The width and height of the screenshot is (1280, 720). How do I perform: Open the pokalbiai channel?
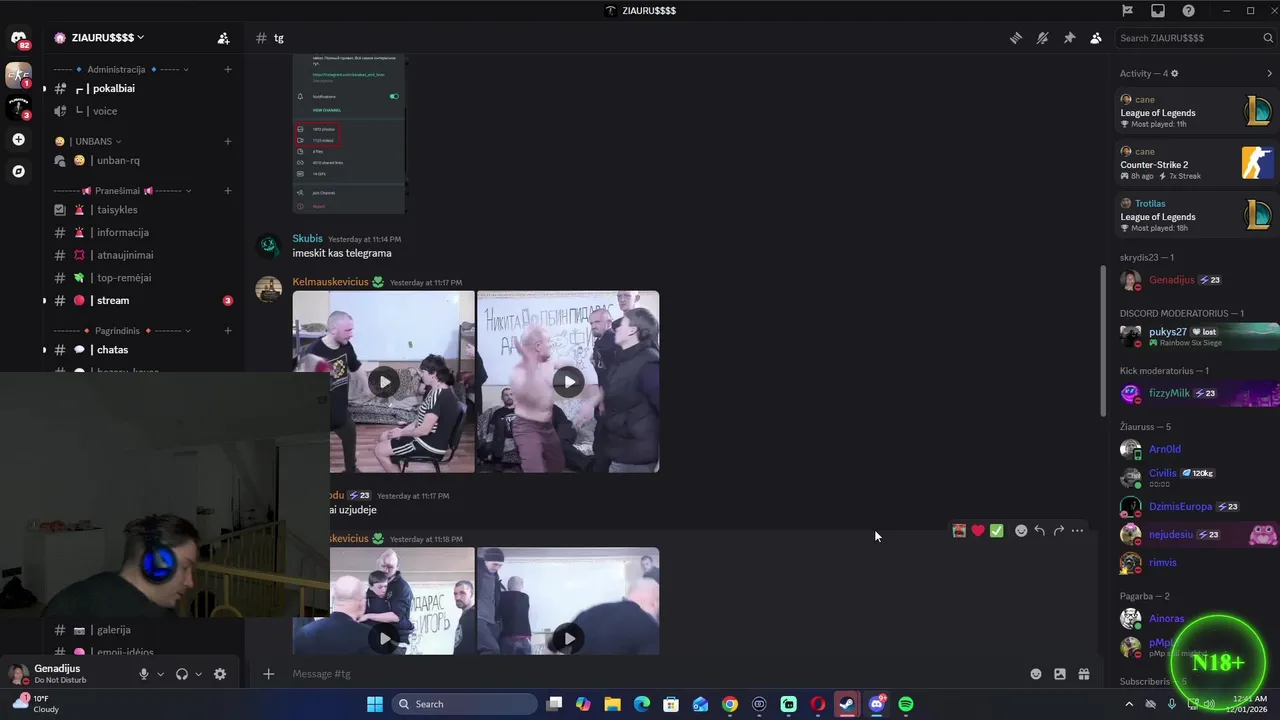(143, 88)
